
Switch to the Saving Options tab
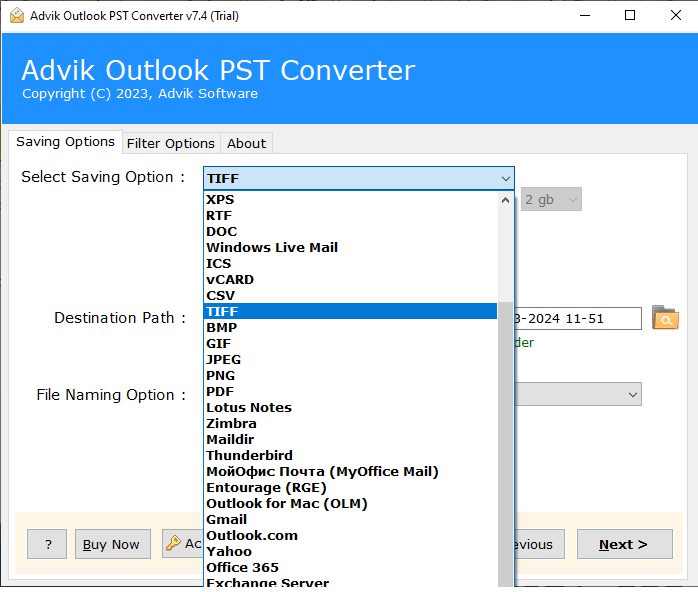coord(65,142)
